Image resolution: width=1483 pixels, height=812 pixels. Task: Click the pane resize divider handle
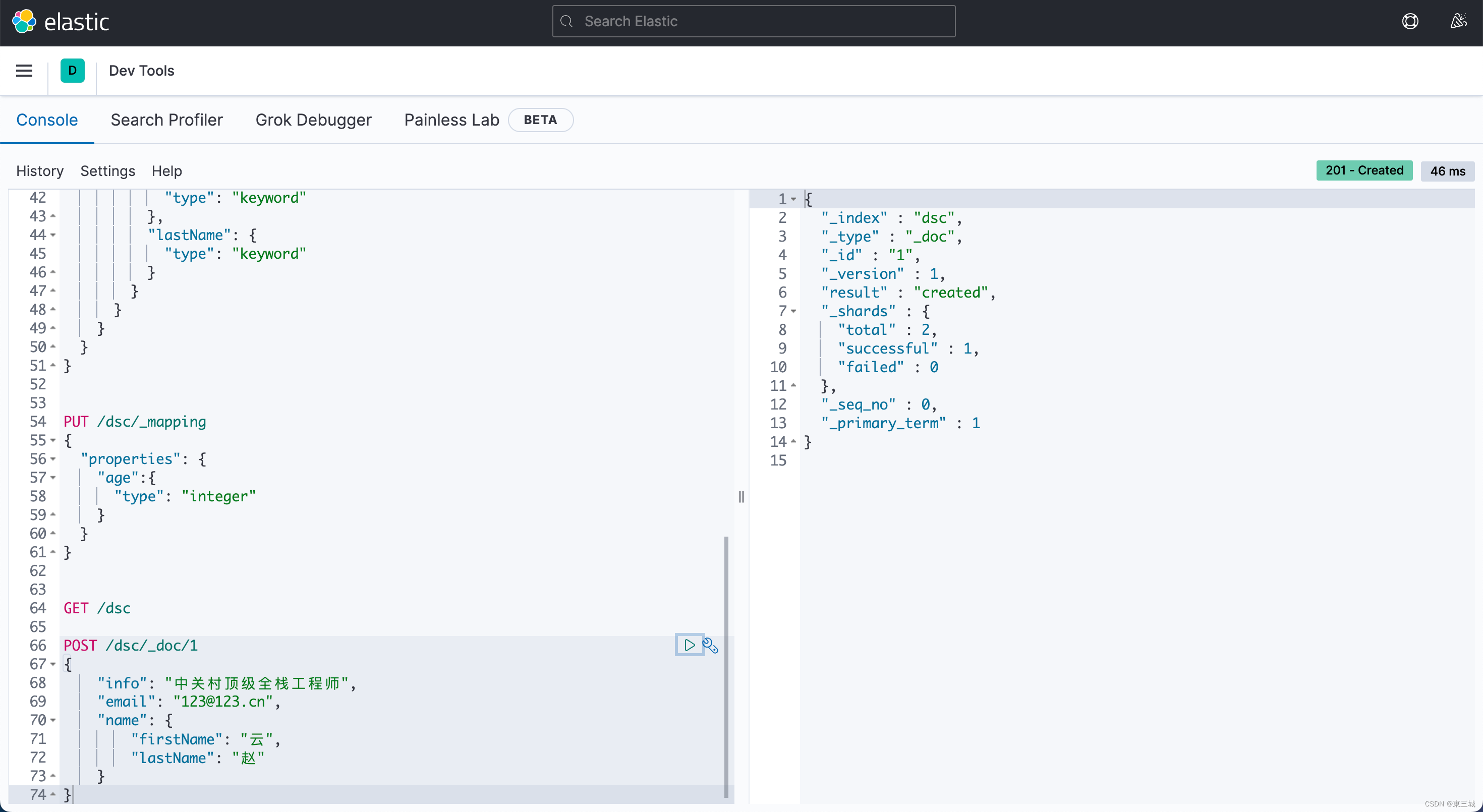(741, 497)
